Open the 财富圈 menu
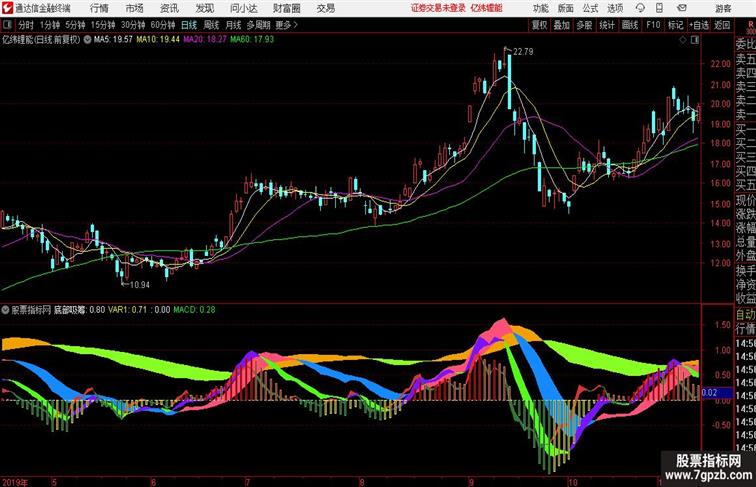The height and width of the screenshot is (487, 756). [286, 8]
